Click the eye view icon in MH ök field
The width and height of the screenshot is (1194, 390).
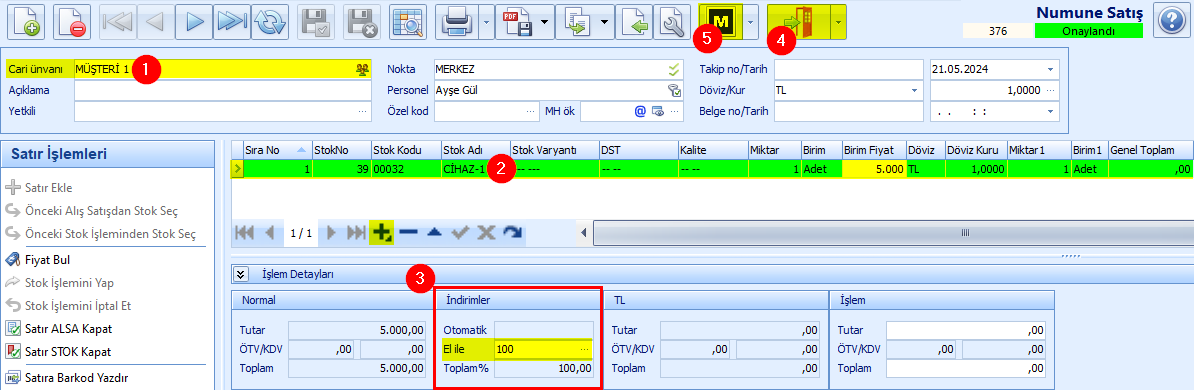[x=657, y=111]
